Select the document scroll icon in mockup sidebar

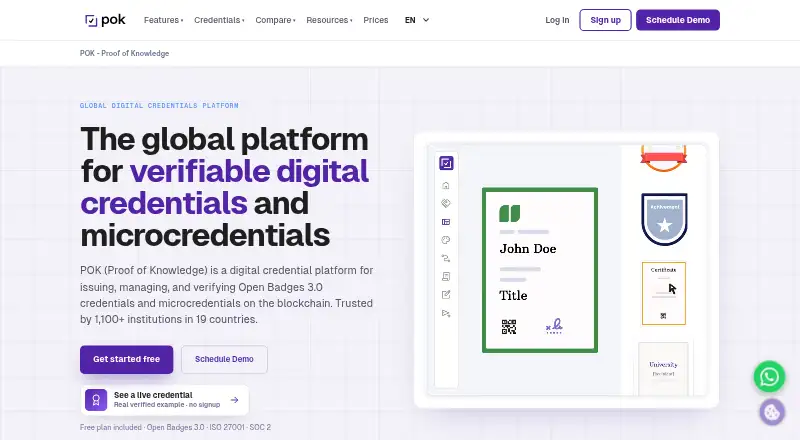coord(446,277)
